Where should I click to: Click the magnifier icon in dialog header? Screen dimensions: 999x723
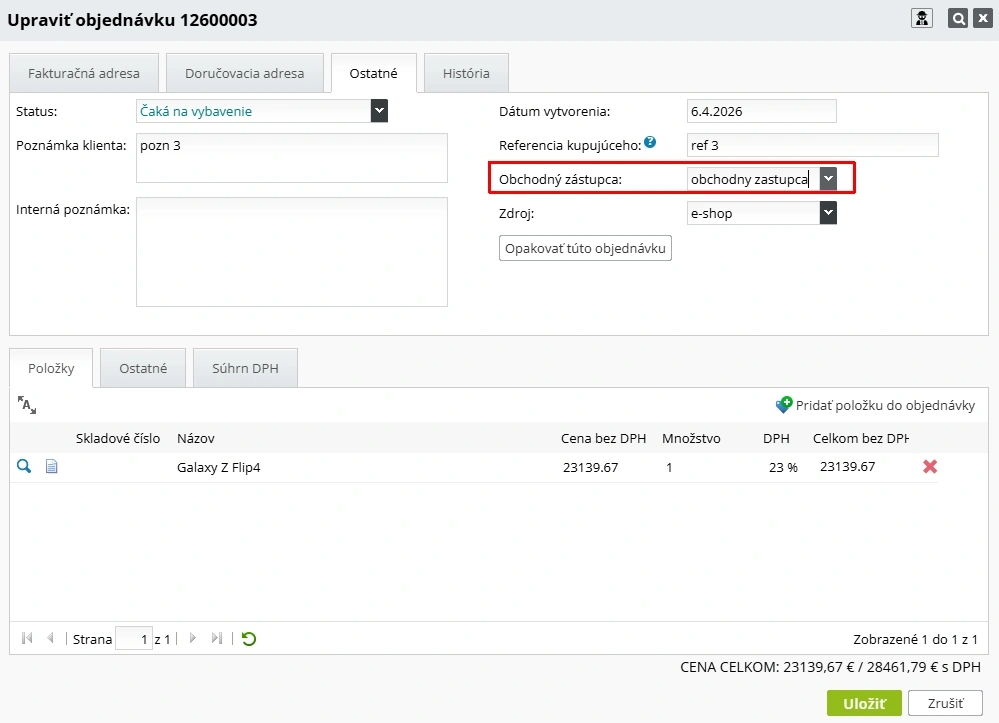pyautogui.click(x=958, y=19)
